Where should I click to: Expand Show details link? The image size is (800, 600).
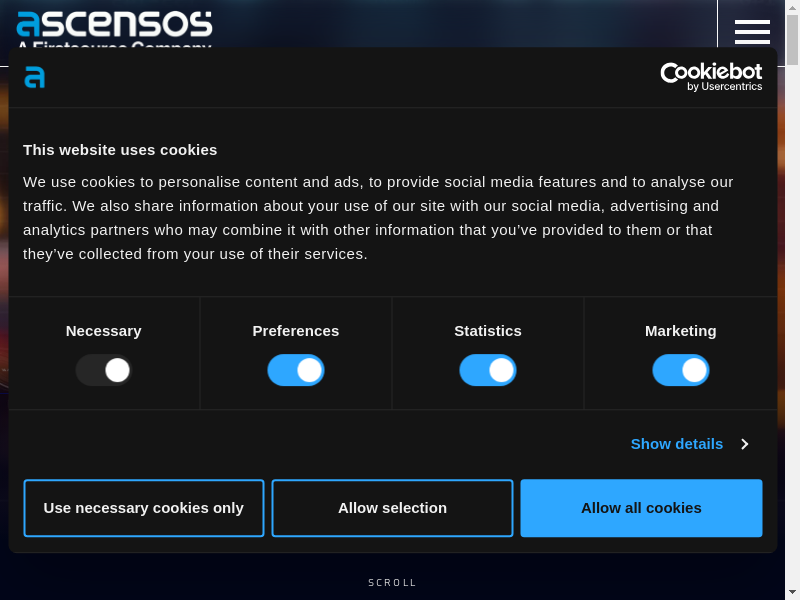tap(677, 444)
